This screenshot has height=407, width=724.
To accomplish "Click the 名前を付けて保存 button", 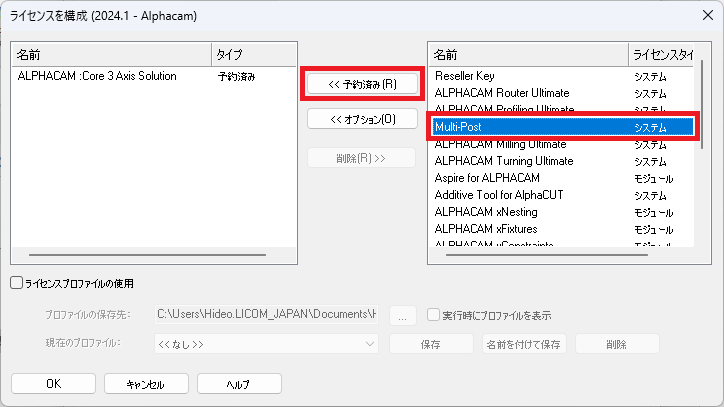I will (524, 344).
